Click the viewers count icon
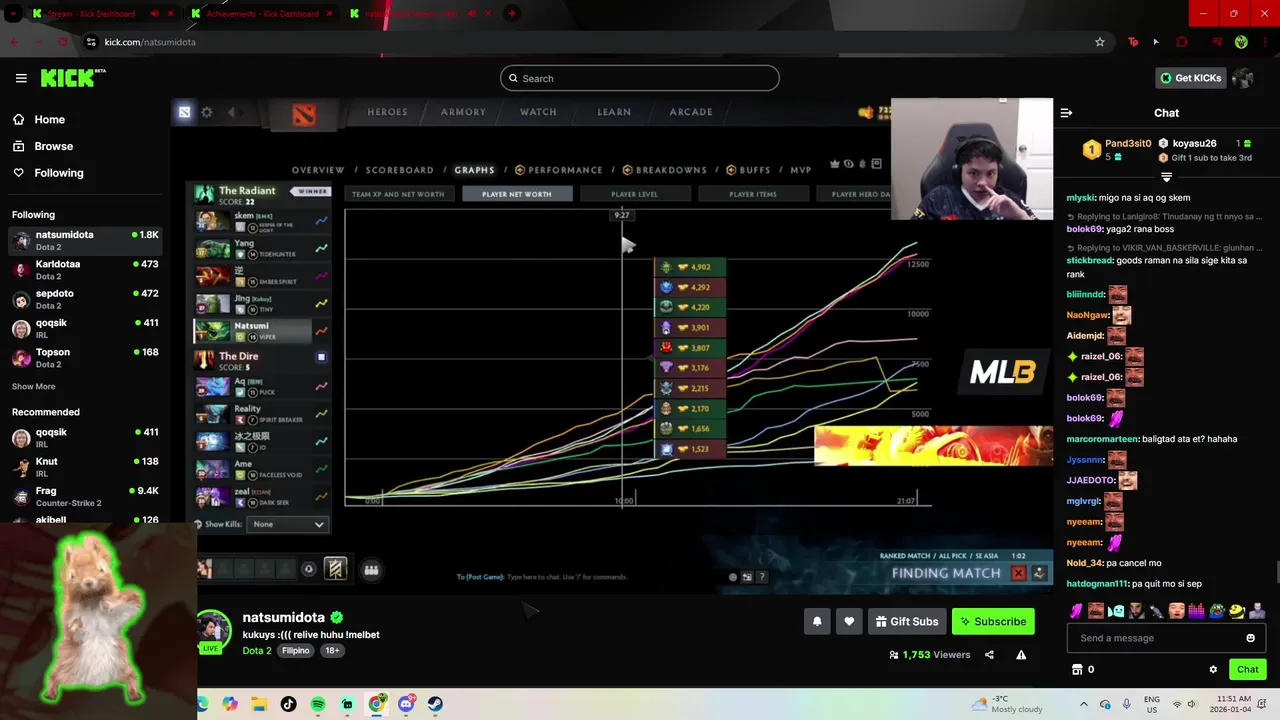The width and height of the screenshot is (1280, 720). tap(893, 655)
